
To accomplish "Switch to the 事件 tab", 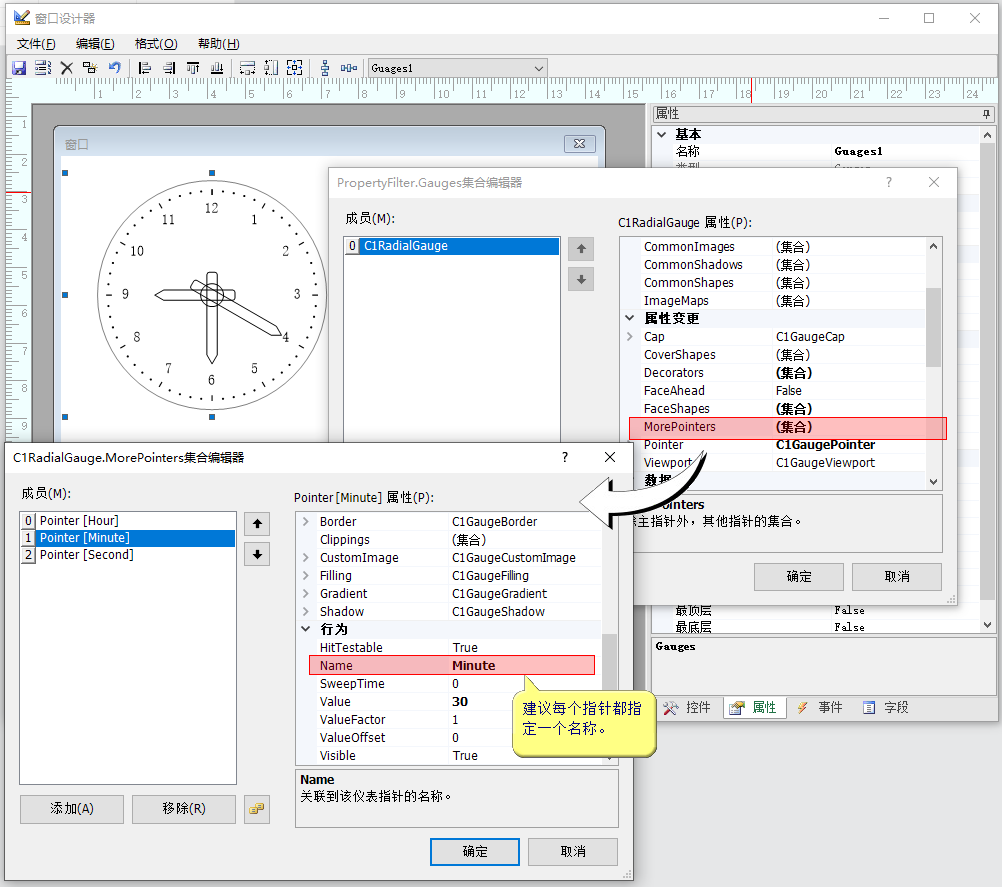I will (820, 707).
